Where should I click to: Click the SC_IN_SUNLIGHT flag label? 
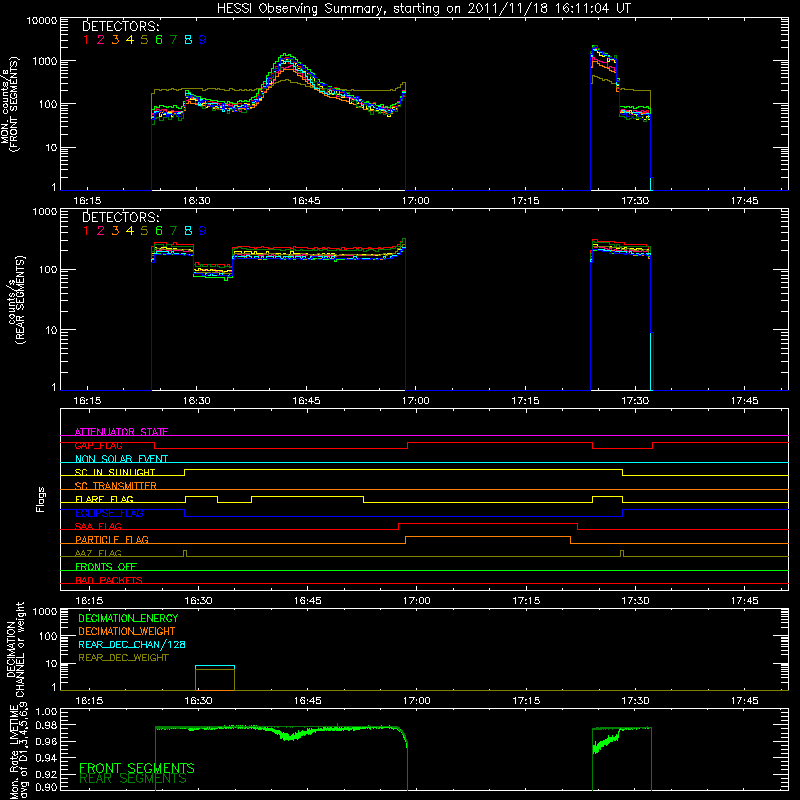pyautogui.click(x=115, y=472)
